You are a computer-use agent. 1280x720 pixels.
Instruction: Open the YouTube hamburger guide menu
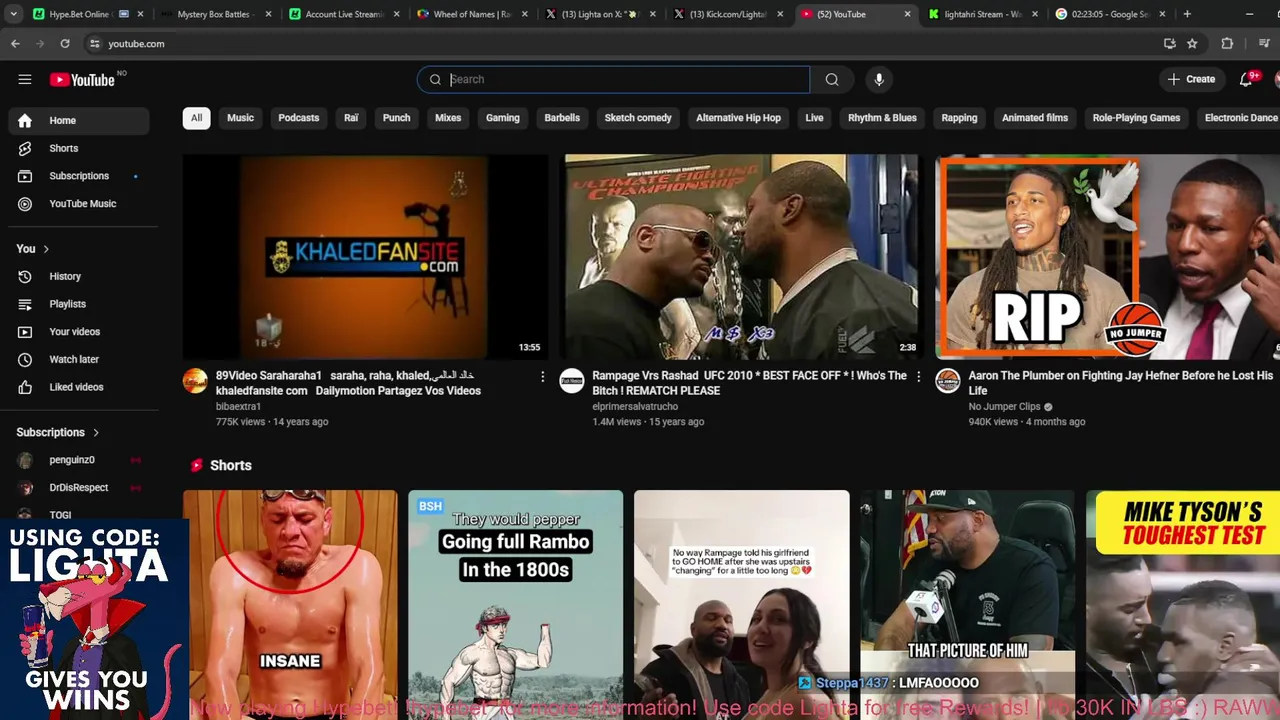tap(25, 80)
